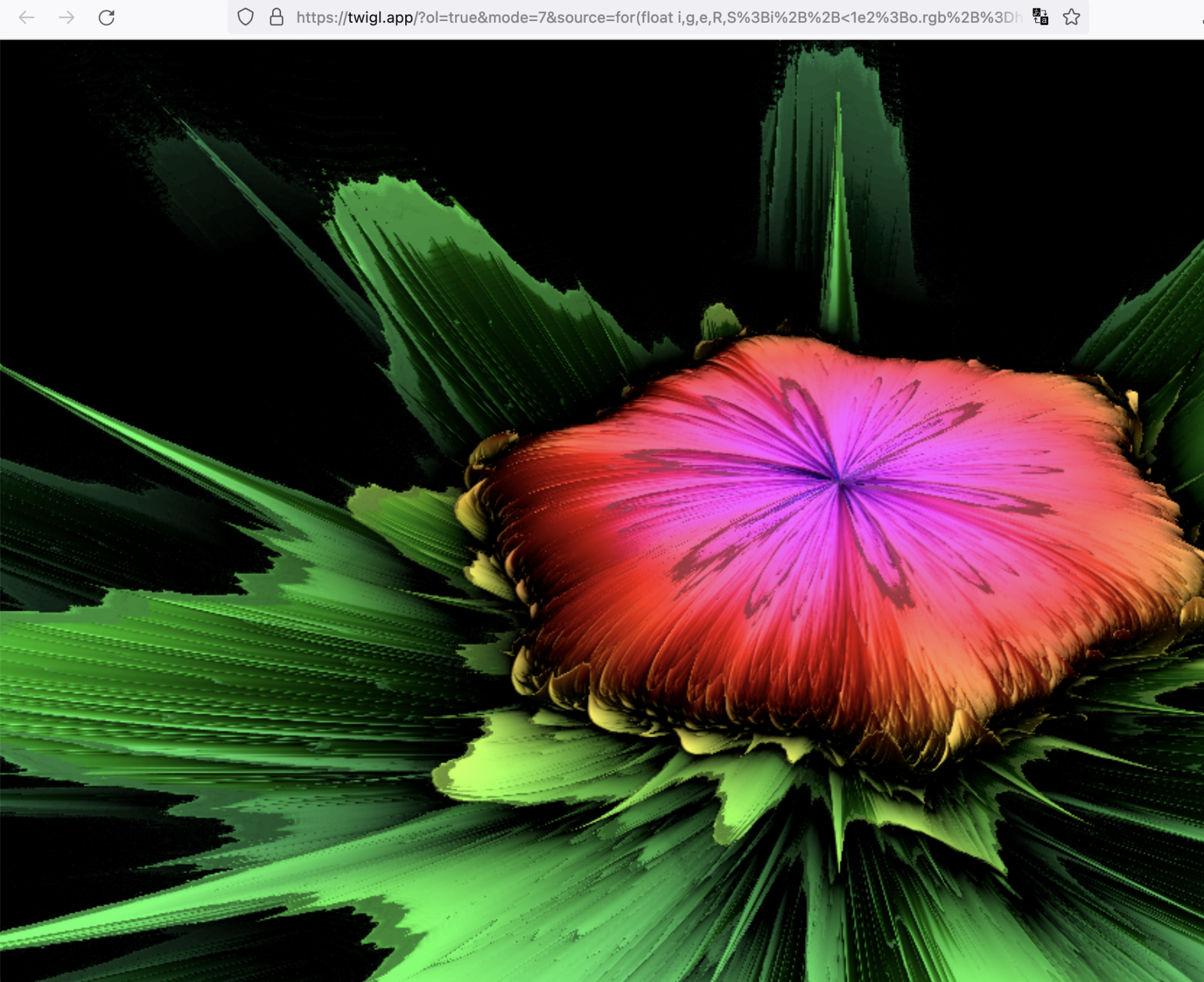Bookmark this page with the star
The height and width of the screenshot is (982, 1204).
click(1072, 17)
